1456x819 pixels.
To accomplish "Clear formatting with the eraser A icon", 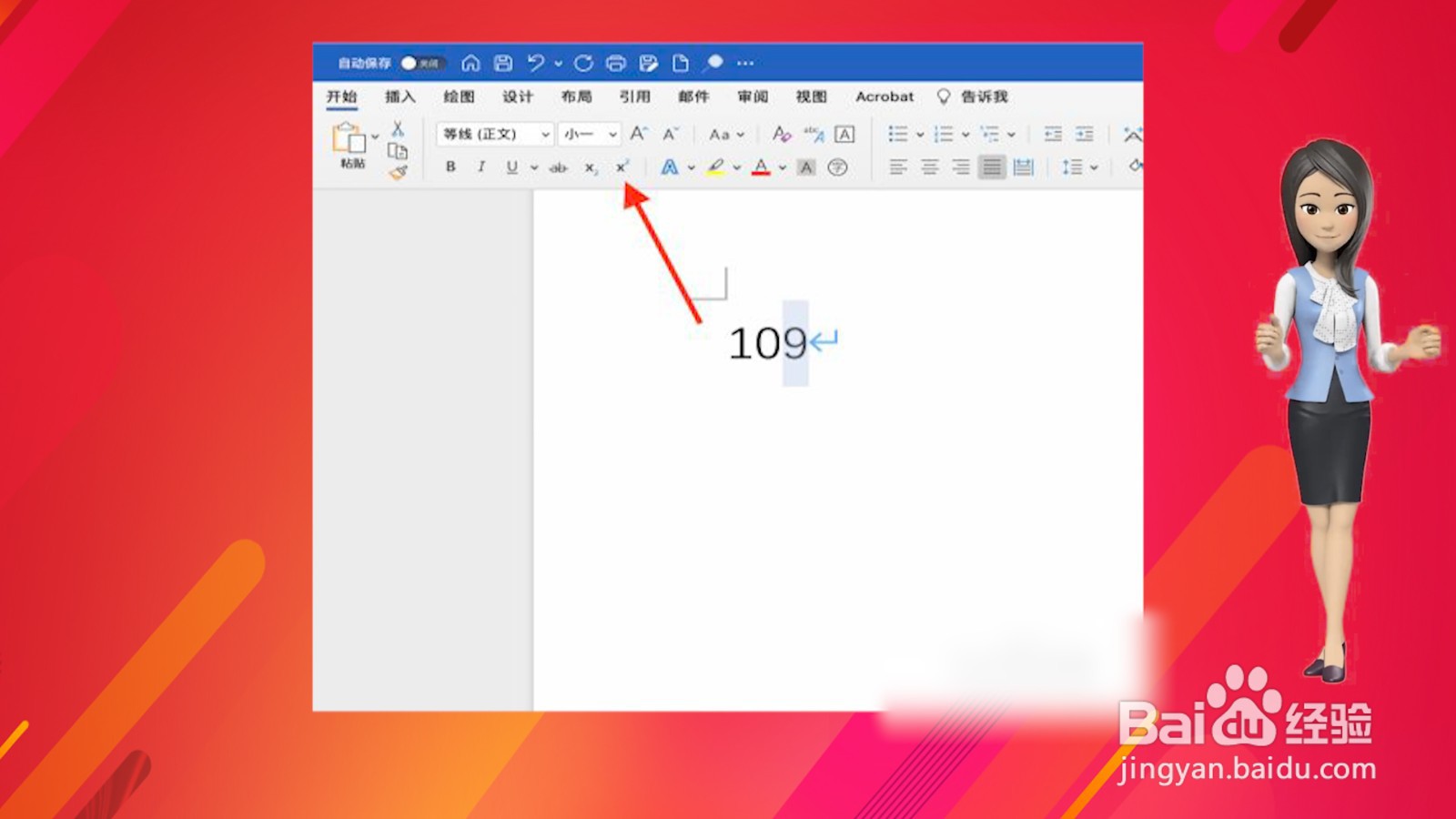I will click(x=781, y=135).
